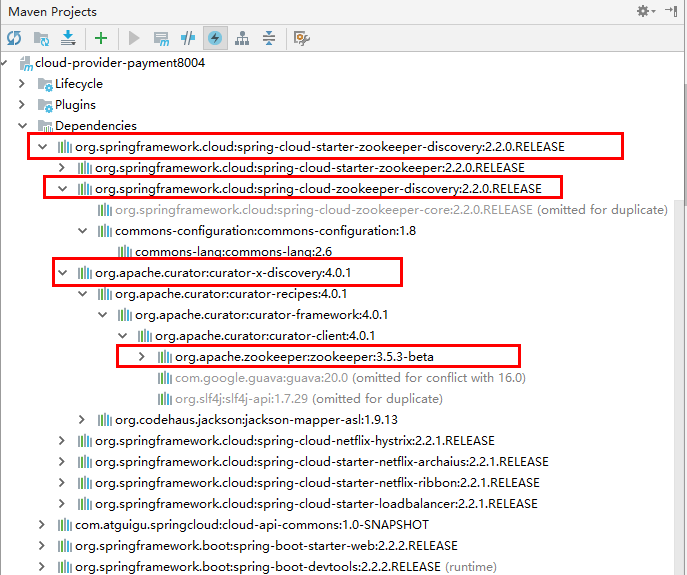The image size is (687, 575).
Task: Select spring-boot-starter-web:2.2.2.RELEASE text
Action: pyautogui.click(x=266, y=546)
